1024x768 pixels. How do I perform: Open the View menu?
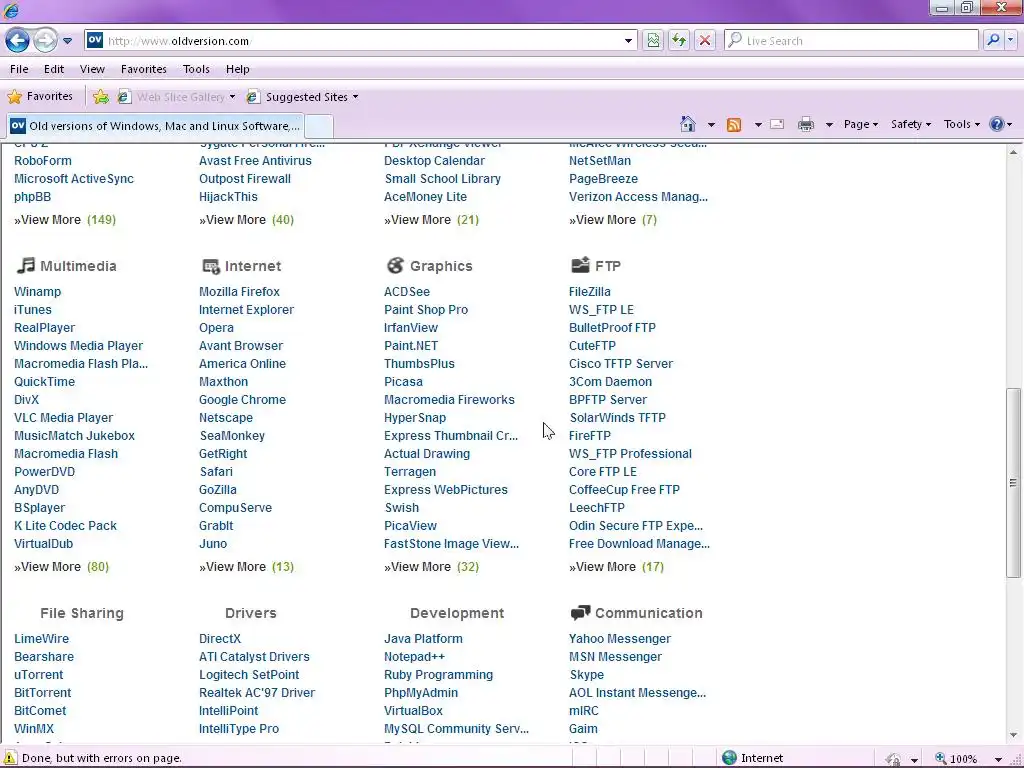click(92, 69)
